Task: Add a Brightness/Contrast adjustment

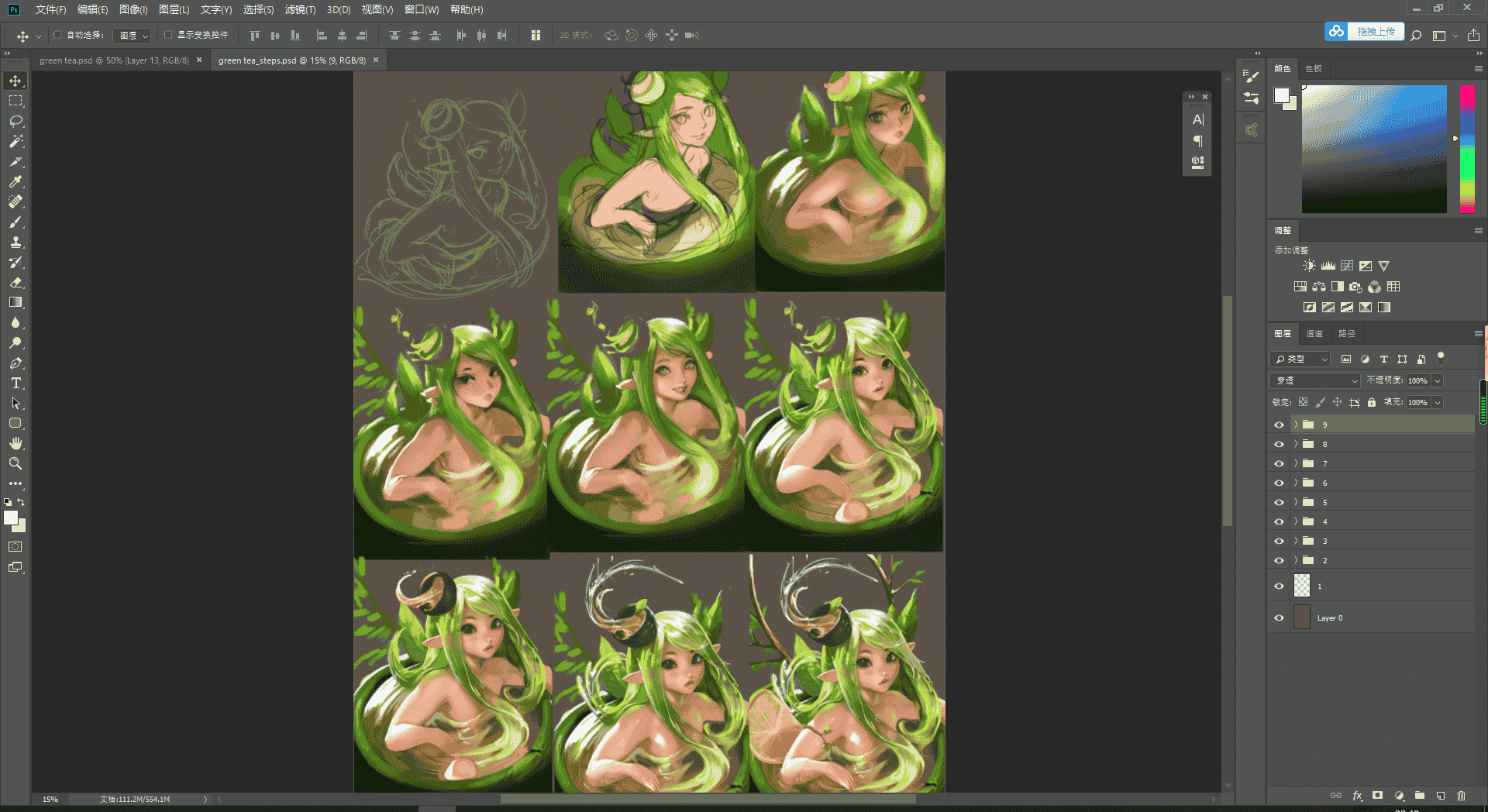Action: (1309, 266)
